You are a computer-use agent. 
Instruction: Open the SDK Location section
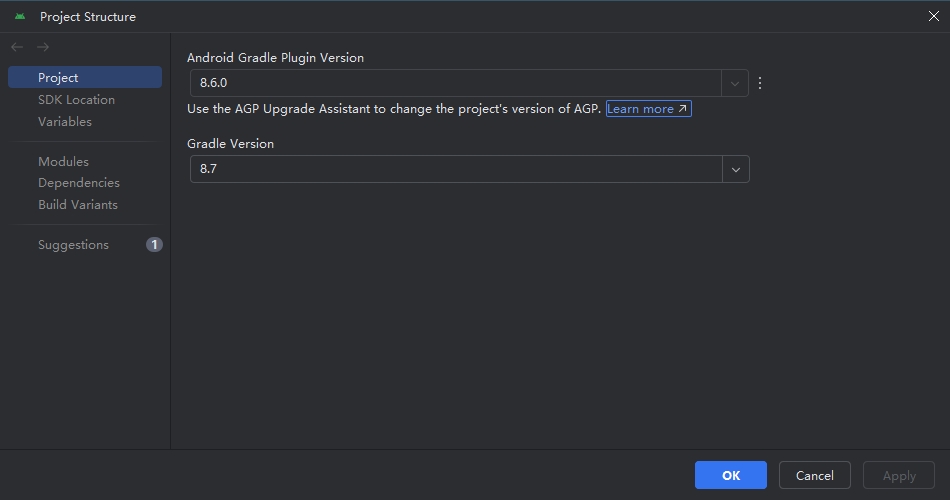(x=76, y=100)
